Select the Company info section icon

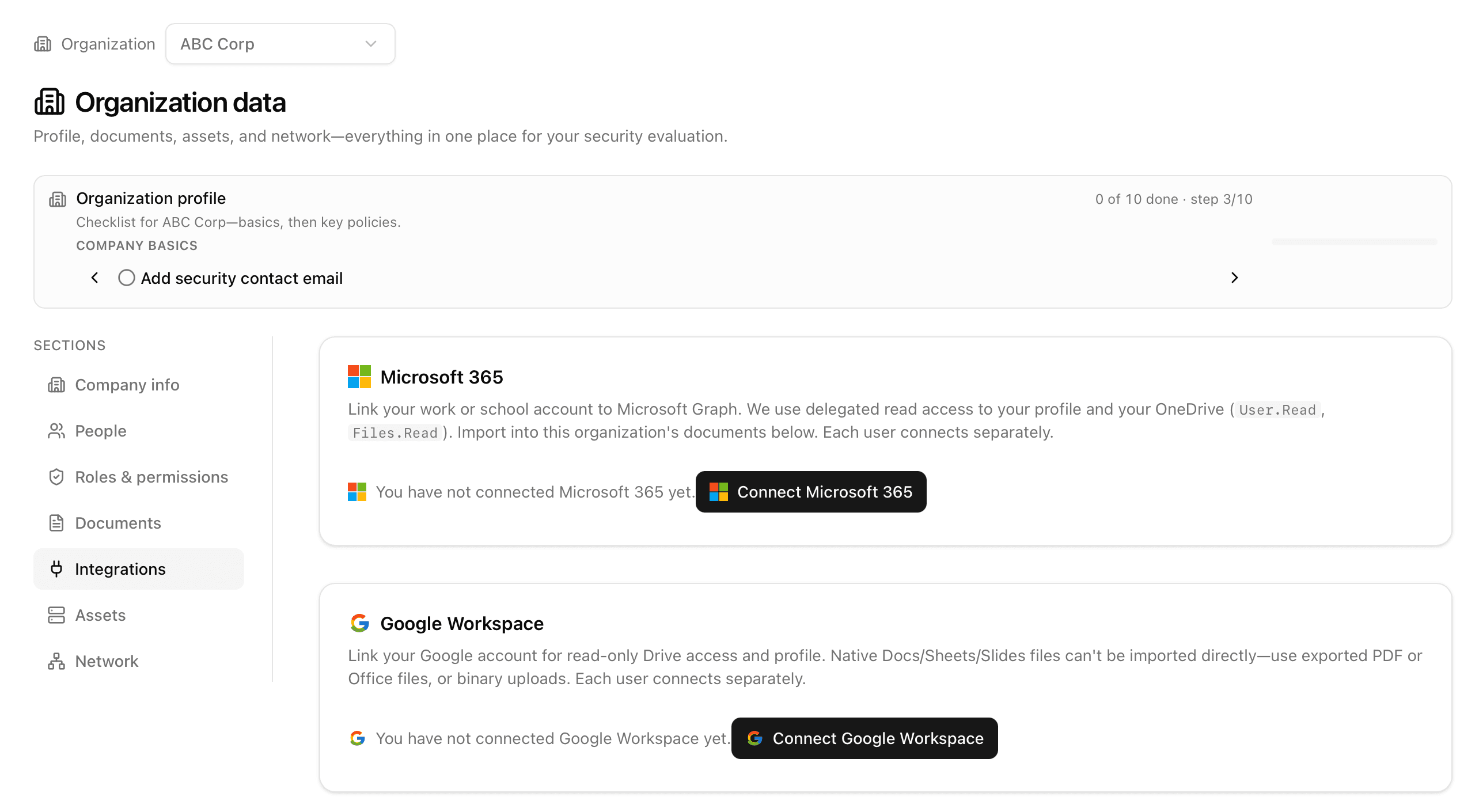tap(56, 384)
